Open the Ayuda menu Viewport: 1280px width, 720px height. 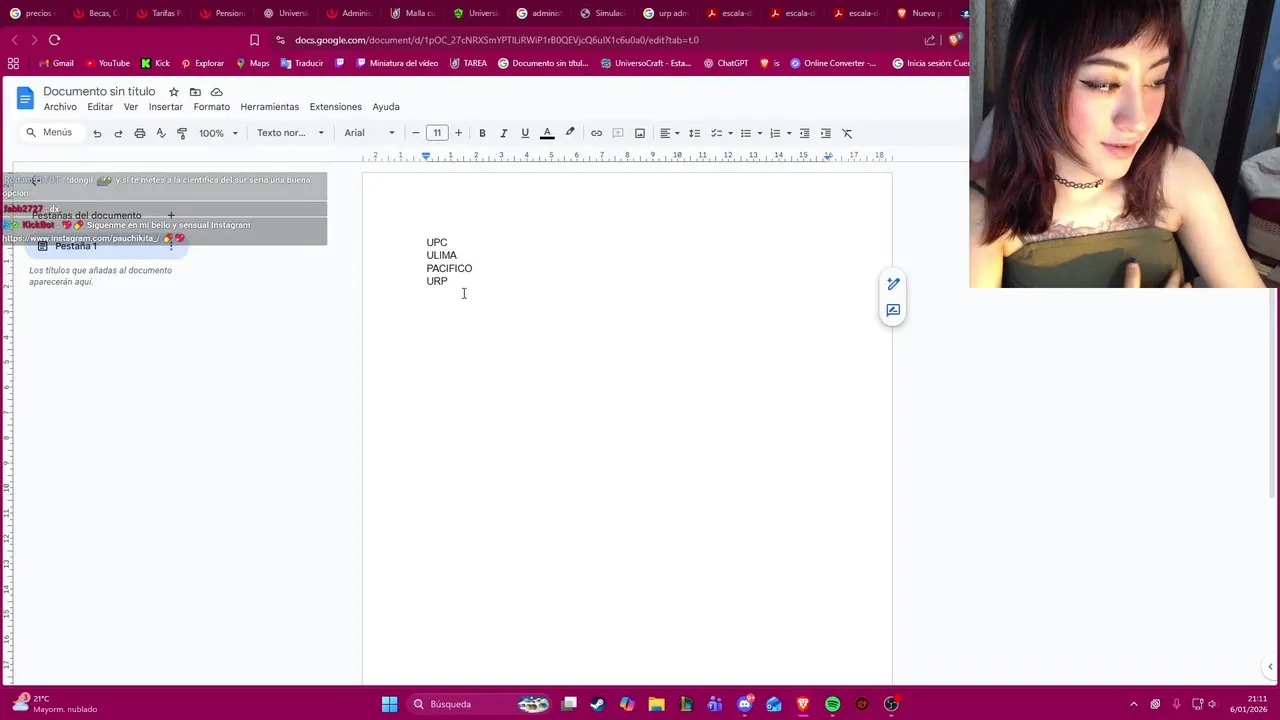pyautogui.click(x=386, y=107)
